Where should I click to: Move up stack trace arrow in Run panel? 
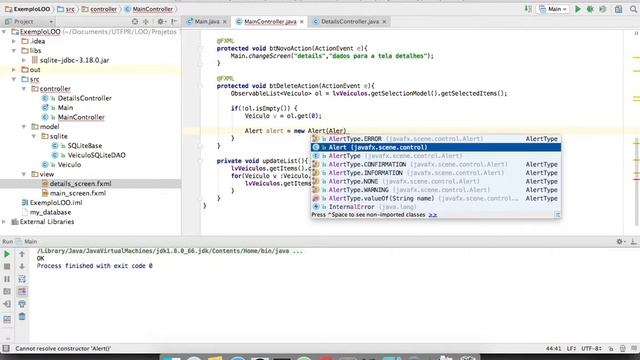coord(22,254)
